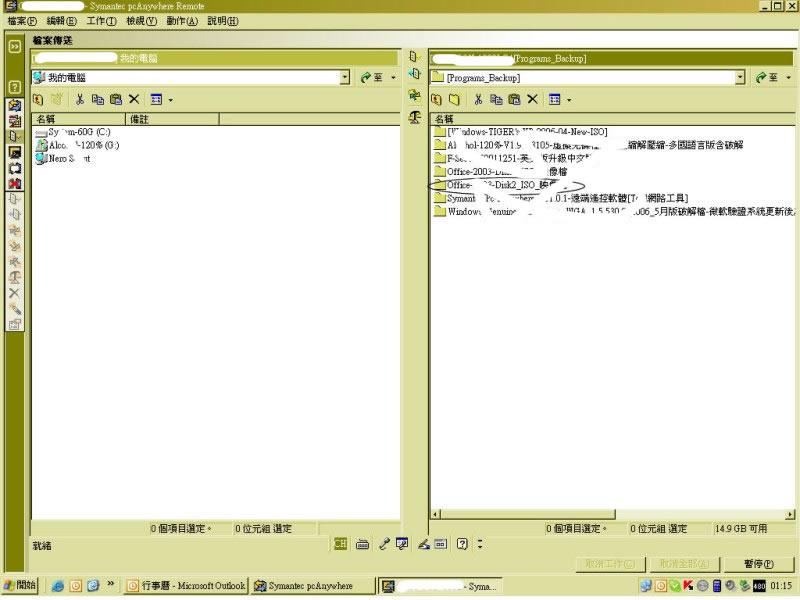This screenshot has height=600, width=800.
Task: Click the left pane Go (至) button
Action: click(x=371, y=78)
